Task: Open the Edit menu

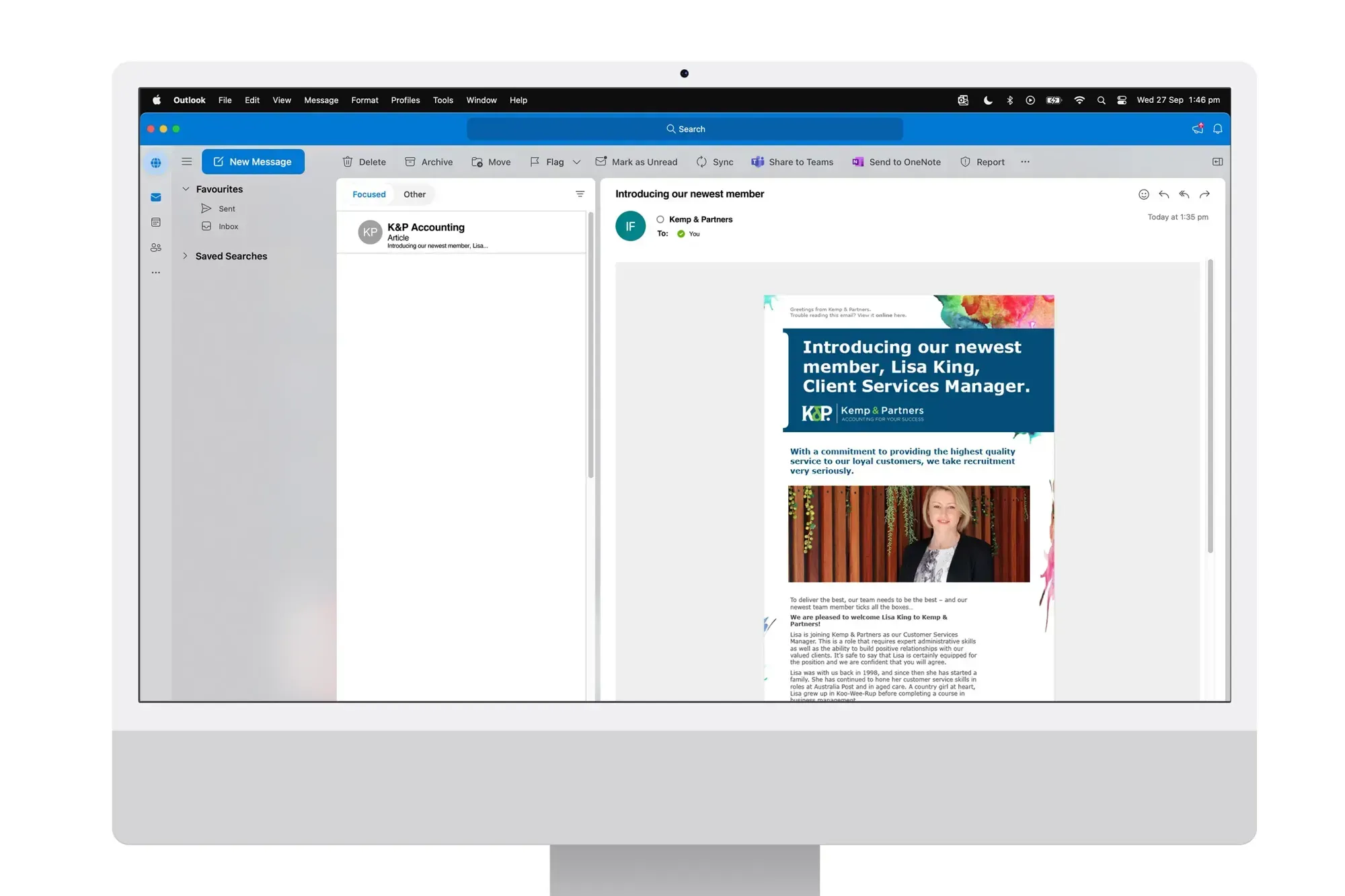Action: click(252, 100)
